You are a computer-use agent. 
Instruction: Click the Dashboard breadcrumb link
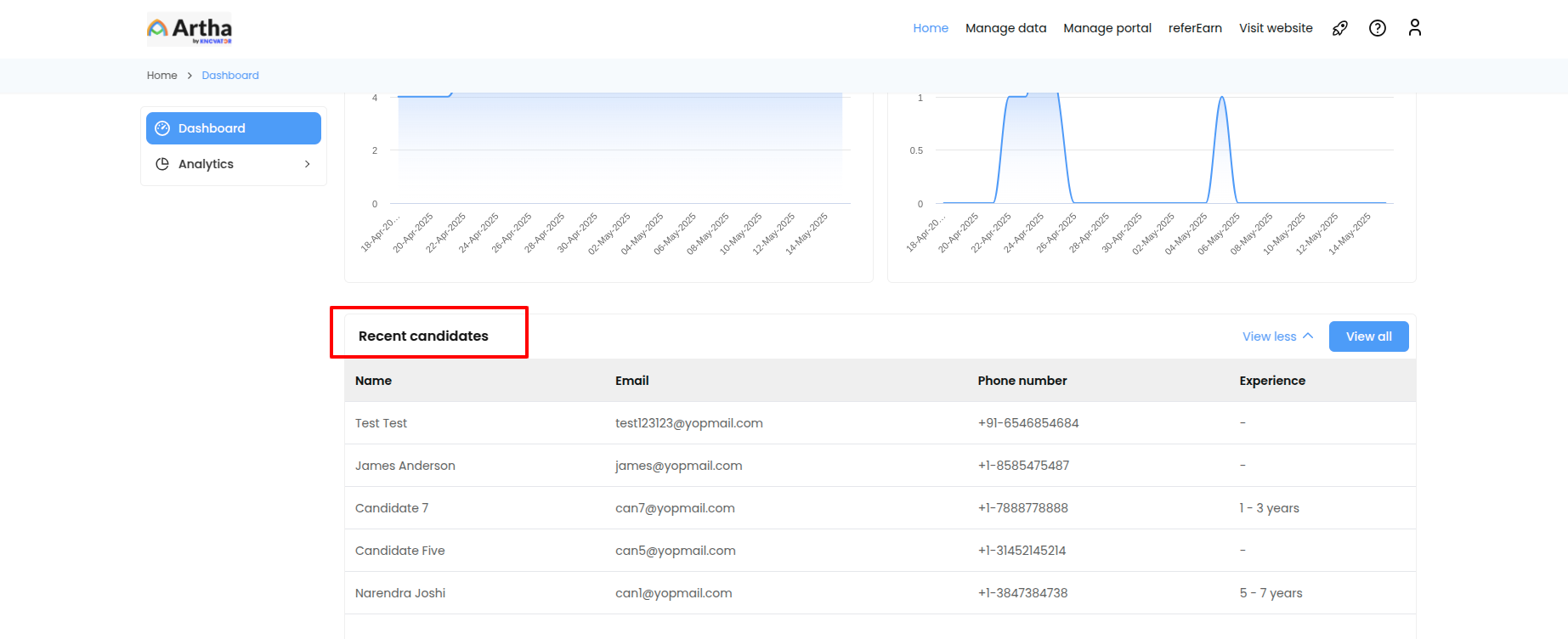(x=230, y=76)
